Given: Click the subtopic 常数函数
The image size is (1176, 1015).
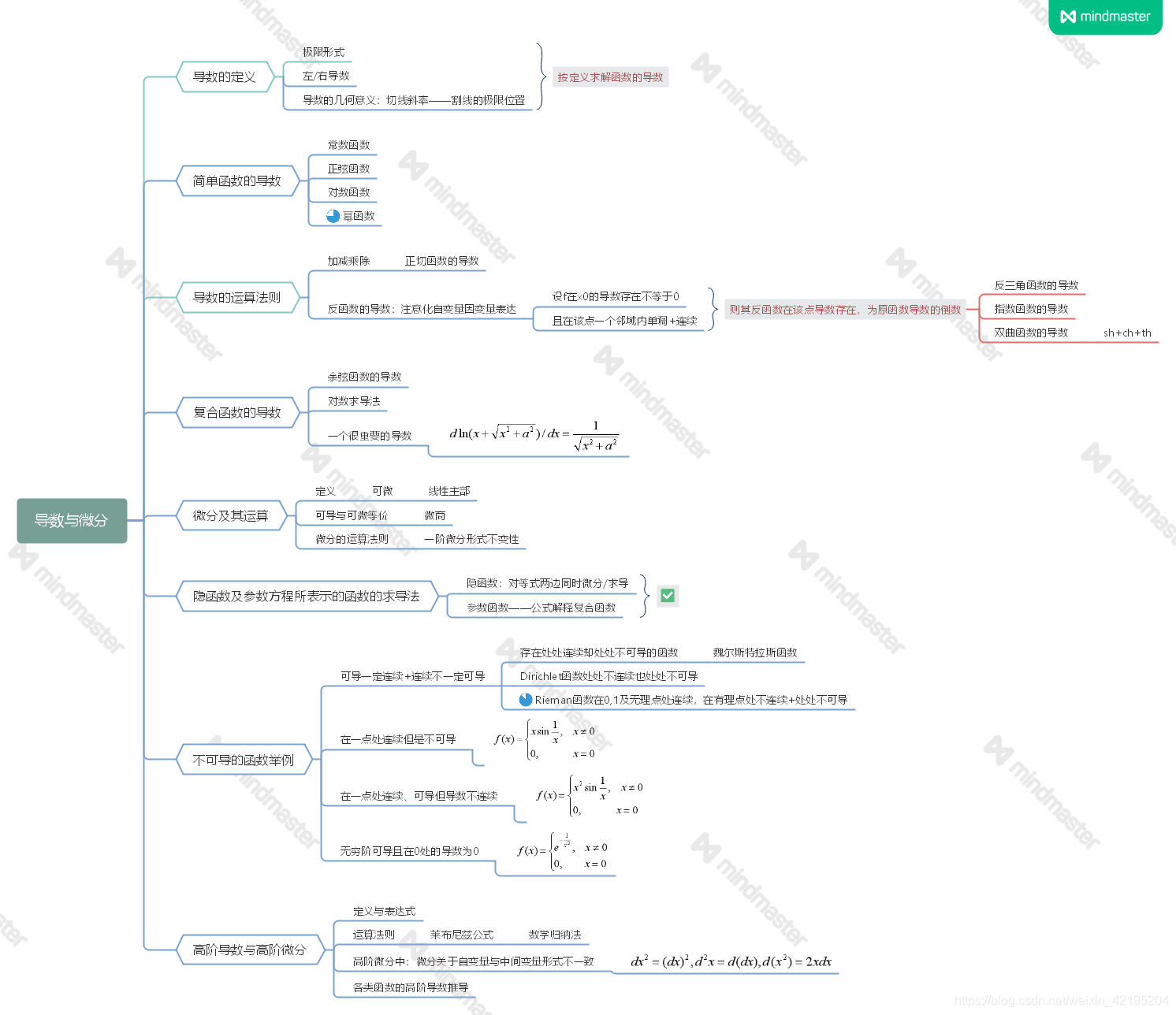Looking at the screenshot, I should pos(349,145).
